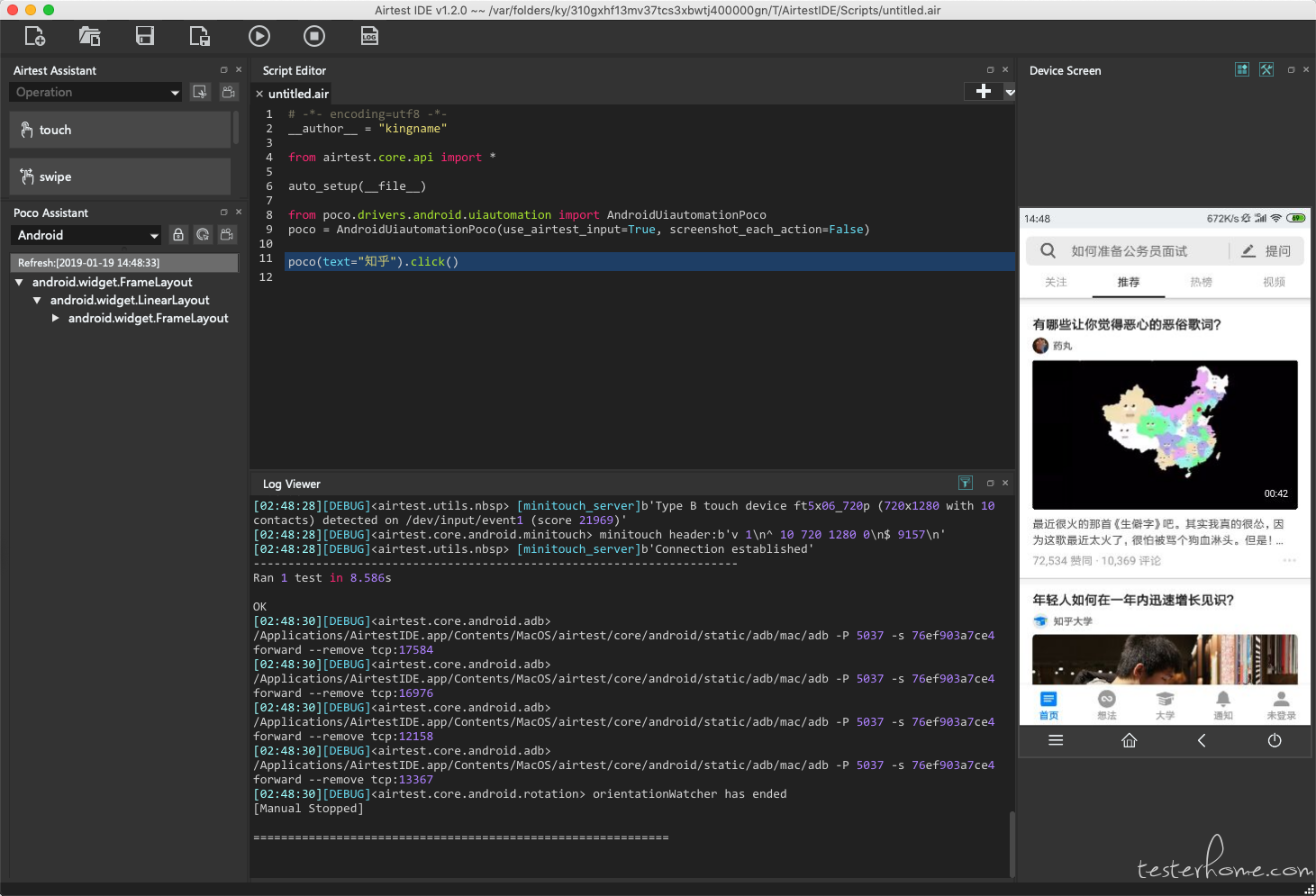Click the device home button

pos(1129,740)
